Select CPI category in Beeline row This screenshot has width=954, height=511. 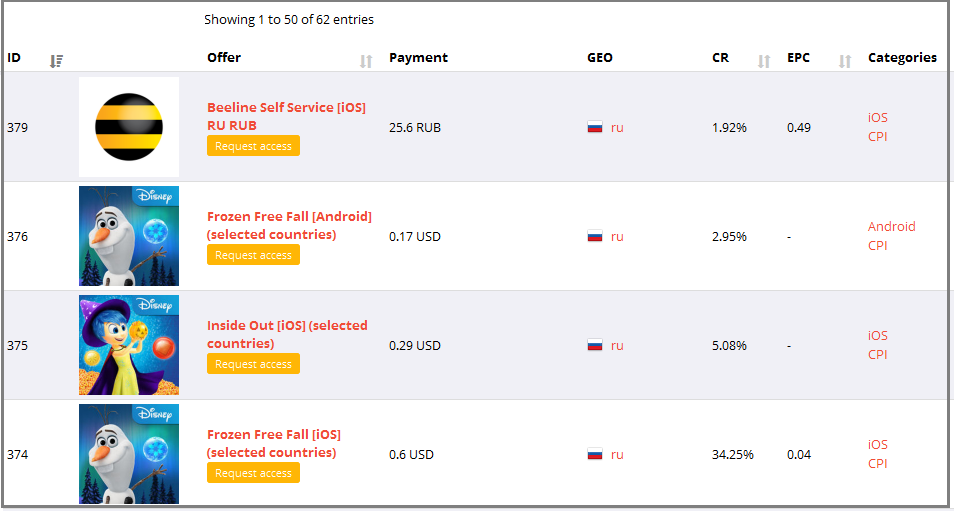click(877, 137)
